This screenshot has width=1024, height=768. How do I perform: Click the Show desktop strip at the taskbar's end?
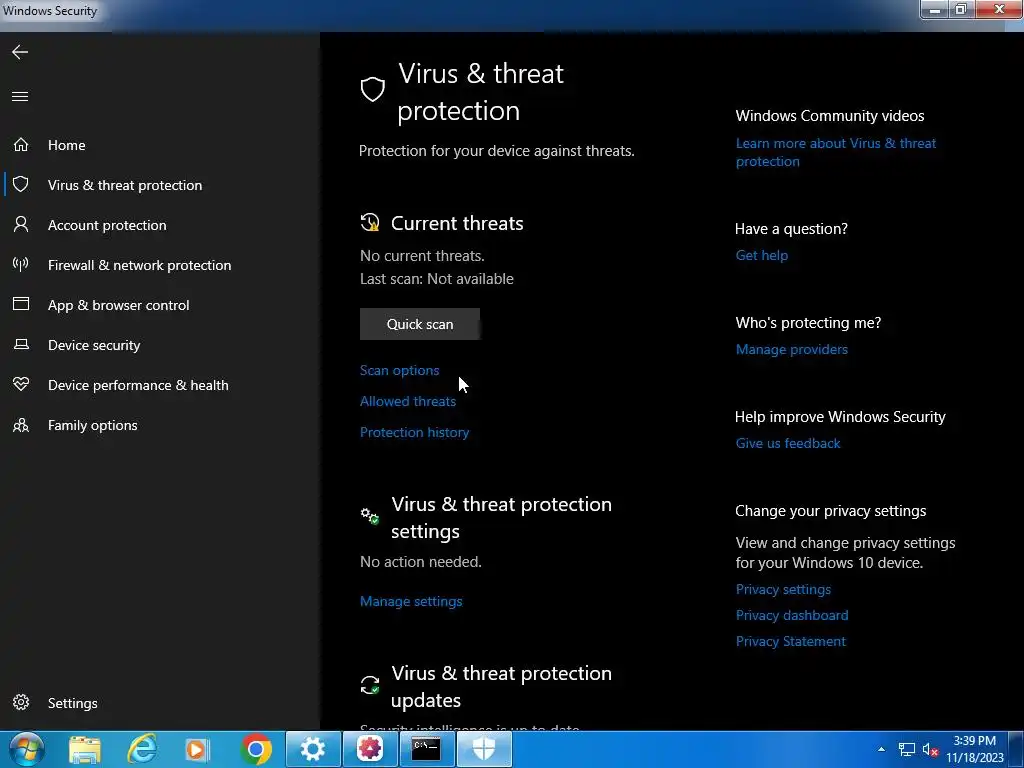[x=1016, y=750]
